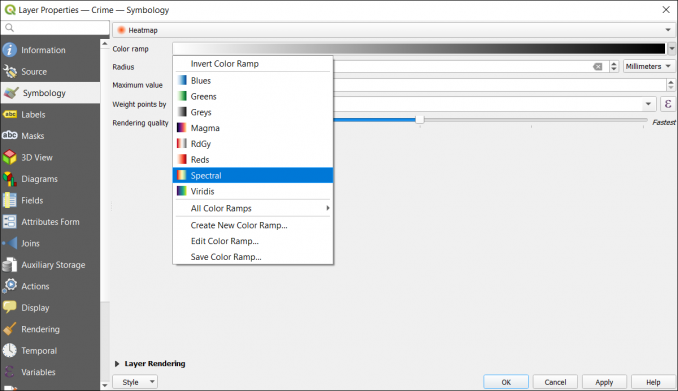The height and width of the screenshot is (391, 678).
Task: Click the Apply button
Action: point(604,382)
